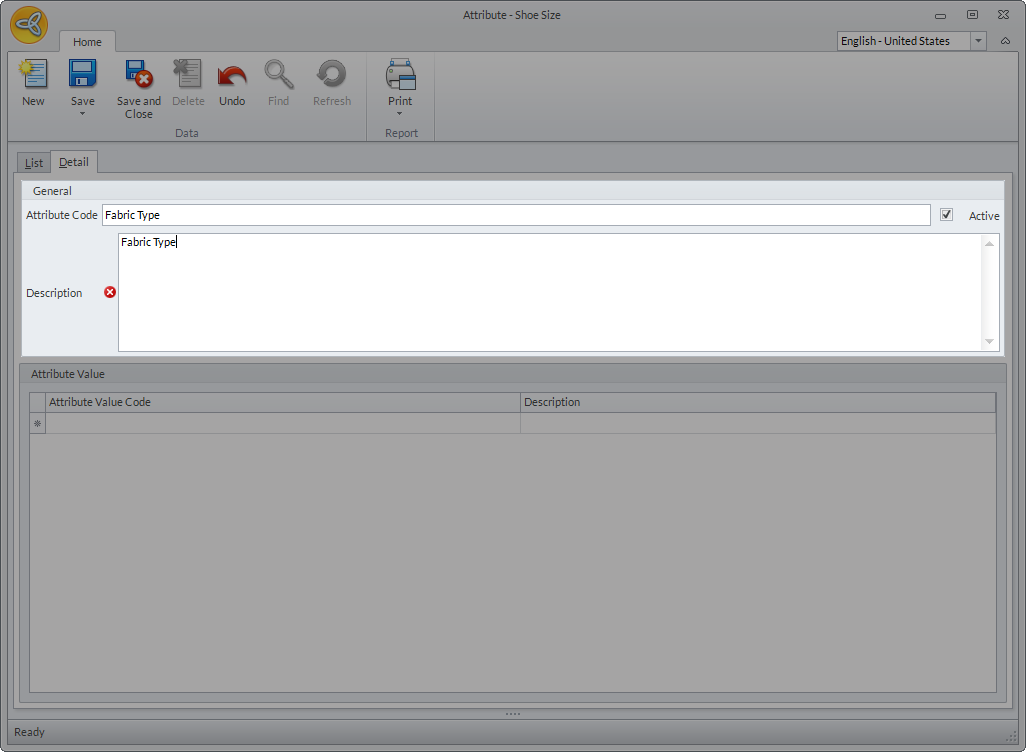1026x752 pixels.
Task: Click the new row Attribute Value Code cell
Action: pos(283,424)
